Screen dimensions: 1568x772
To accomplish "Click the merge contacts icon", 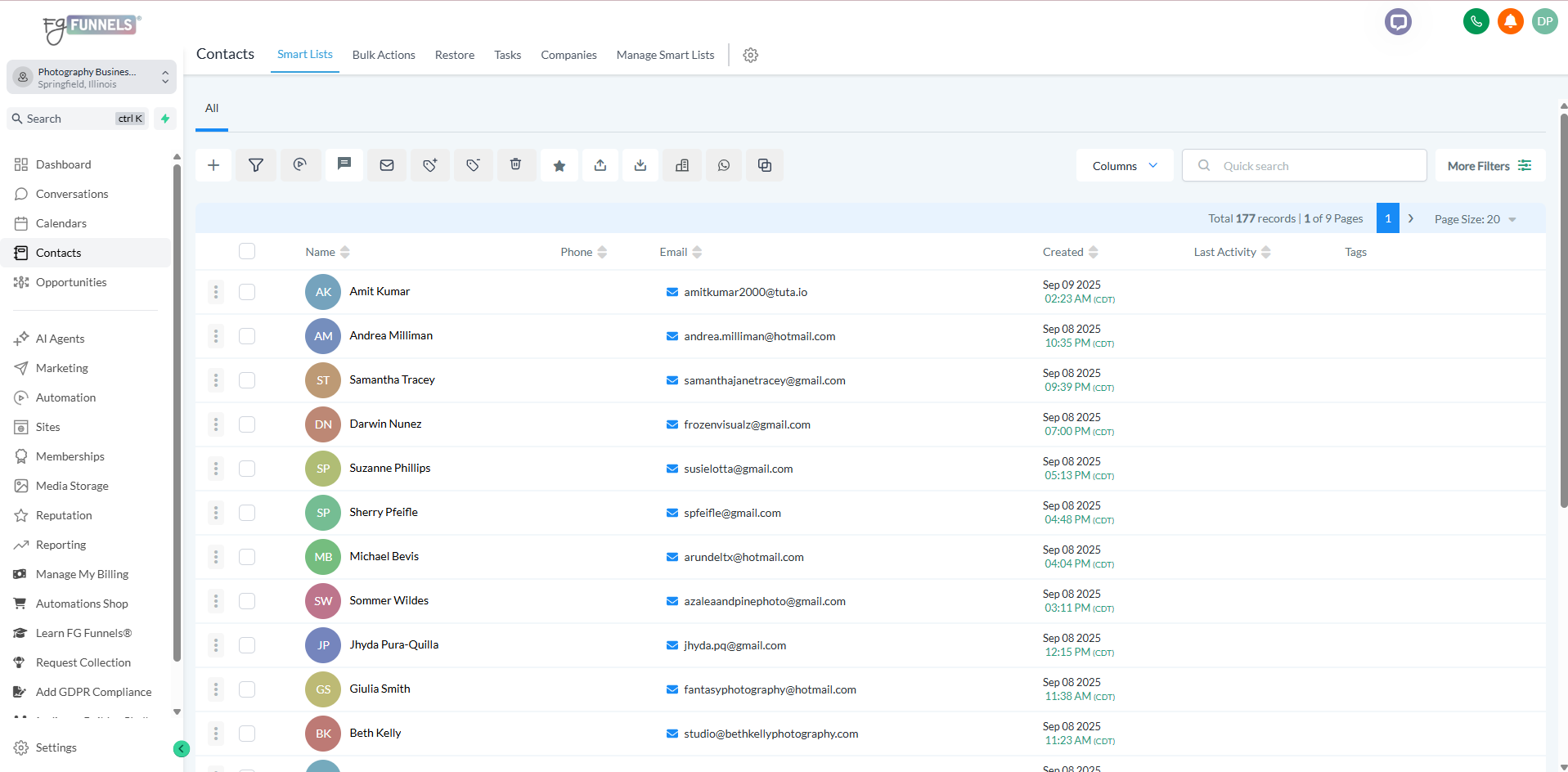I will pos(765,165).
